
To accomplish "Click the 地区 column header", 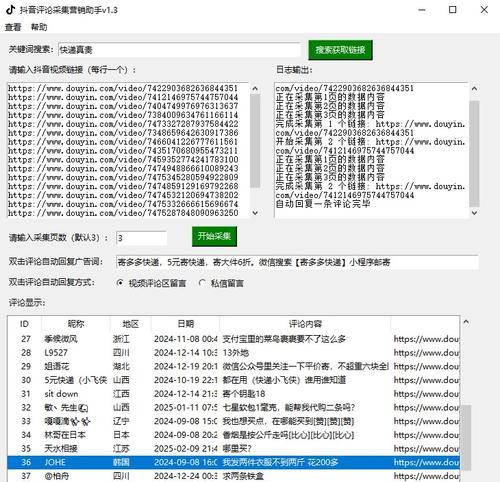I will [x=130, y=324].
